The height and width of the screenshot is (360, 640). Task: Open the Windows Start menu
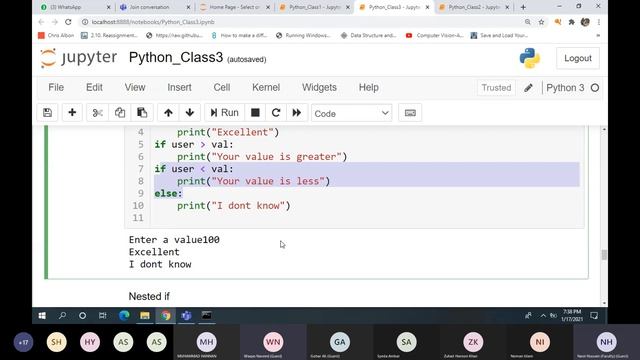tap(42, 316)
